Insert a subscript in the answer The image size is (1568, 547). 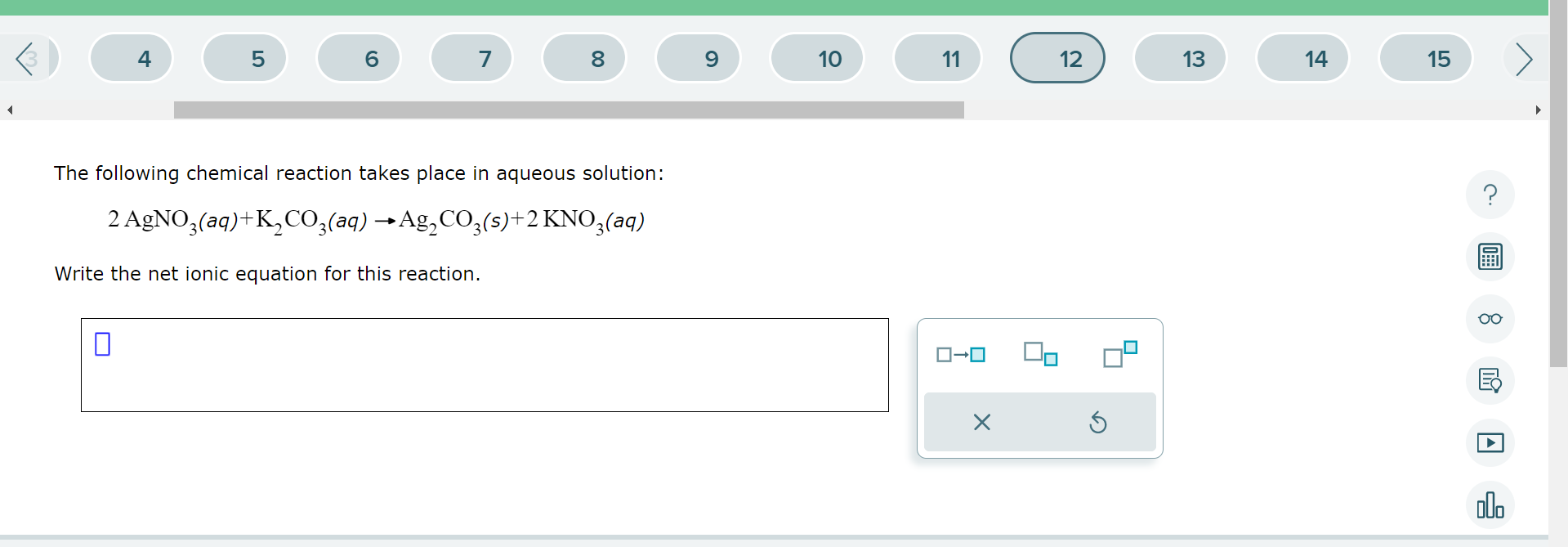[x=1039, y=353]
